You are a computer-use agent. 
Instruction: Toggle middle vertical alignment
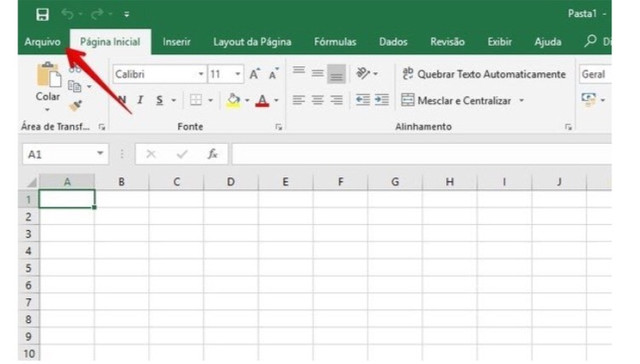(318, 73)
